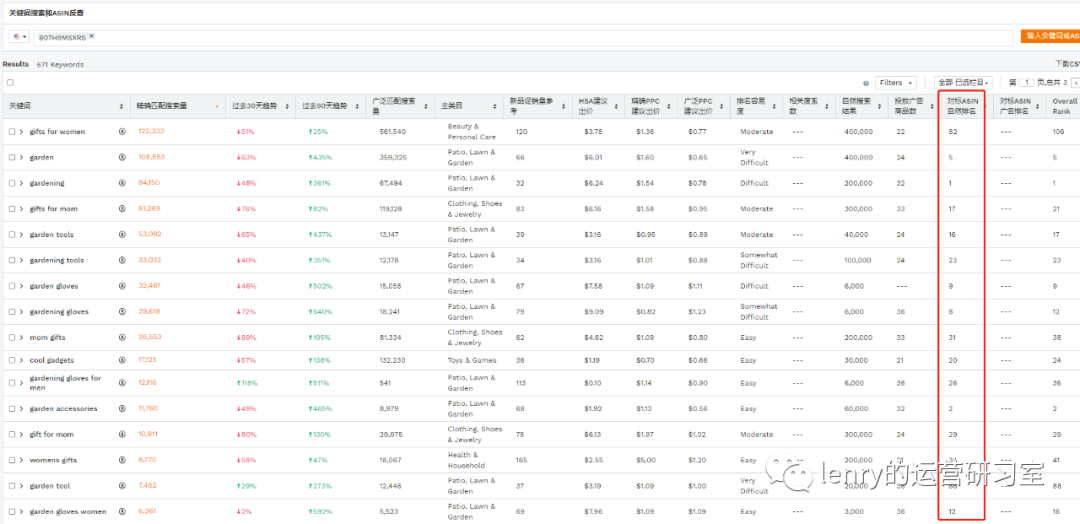The width and height of the screenshot is (1080, 524).
Task: Check the box for 'cool gadgets' row
Action: 12,360
